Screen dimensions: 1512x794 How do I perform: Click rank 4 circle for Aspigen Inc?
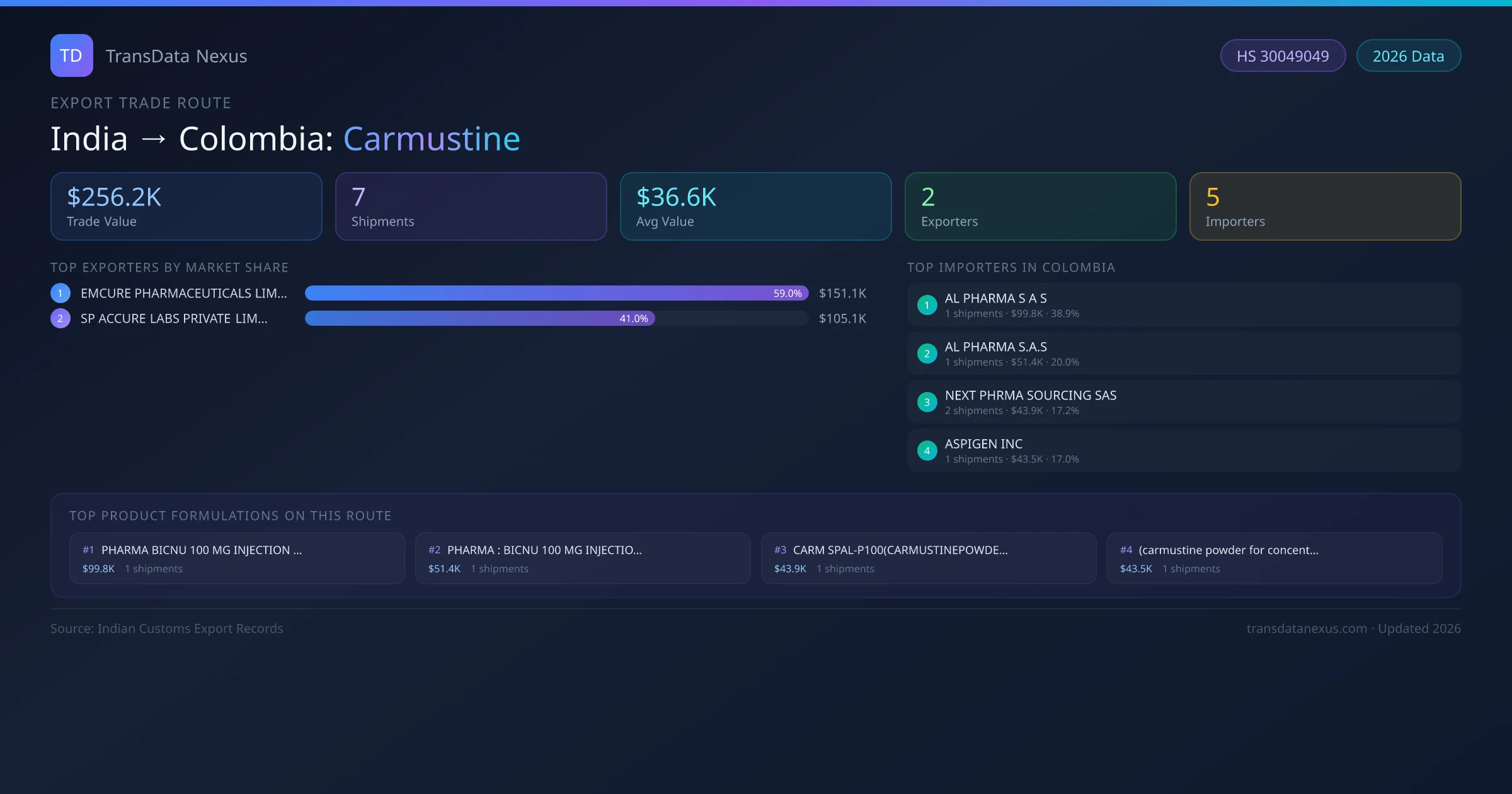(x=927, y=451)
